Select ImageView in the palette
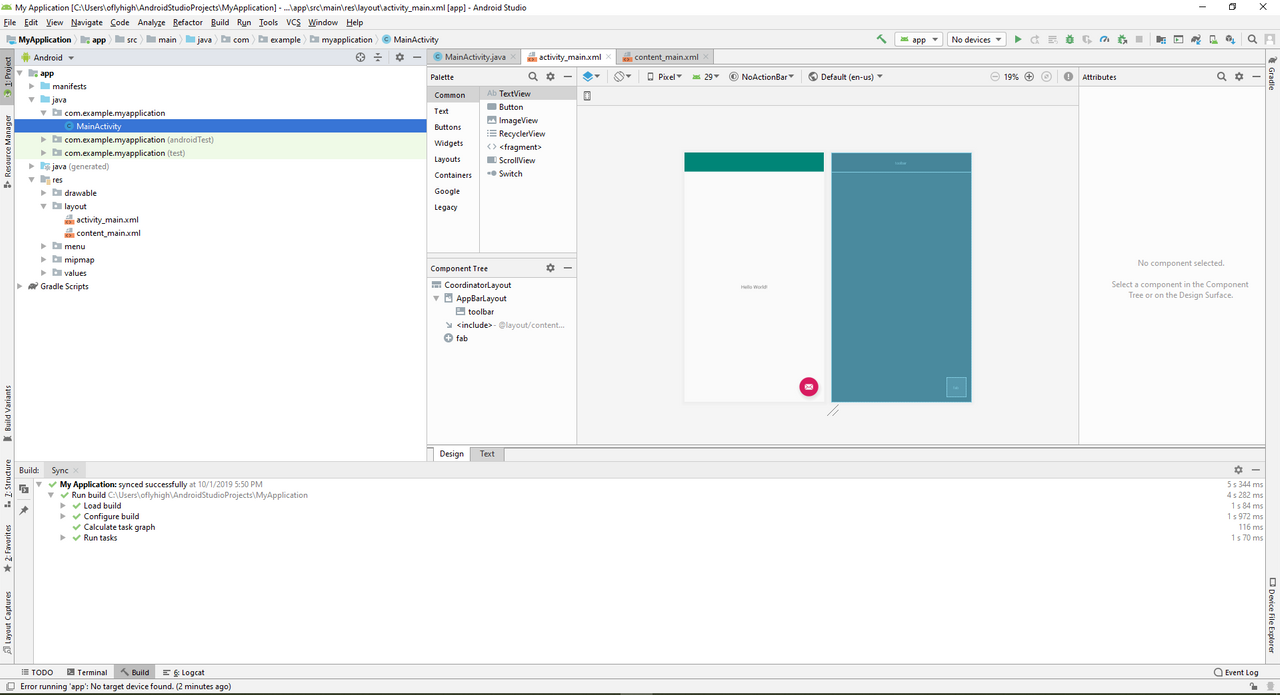 512,120
